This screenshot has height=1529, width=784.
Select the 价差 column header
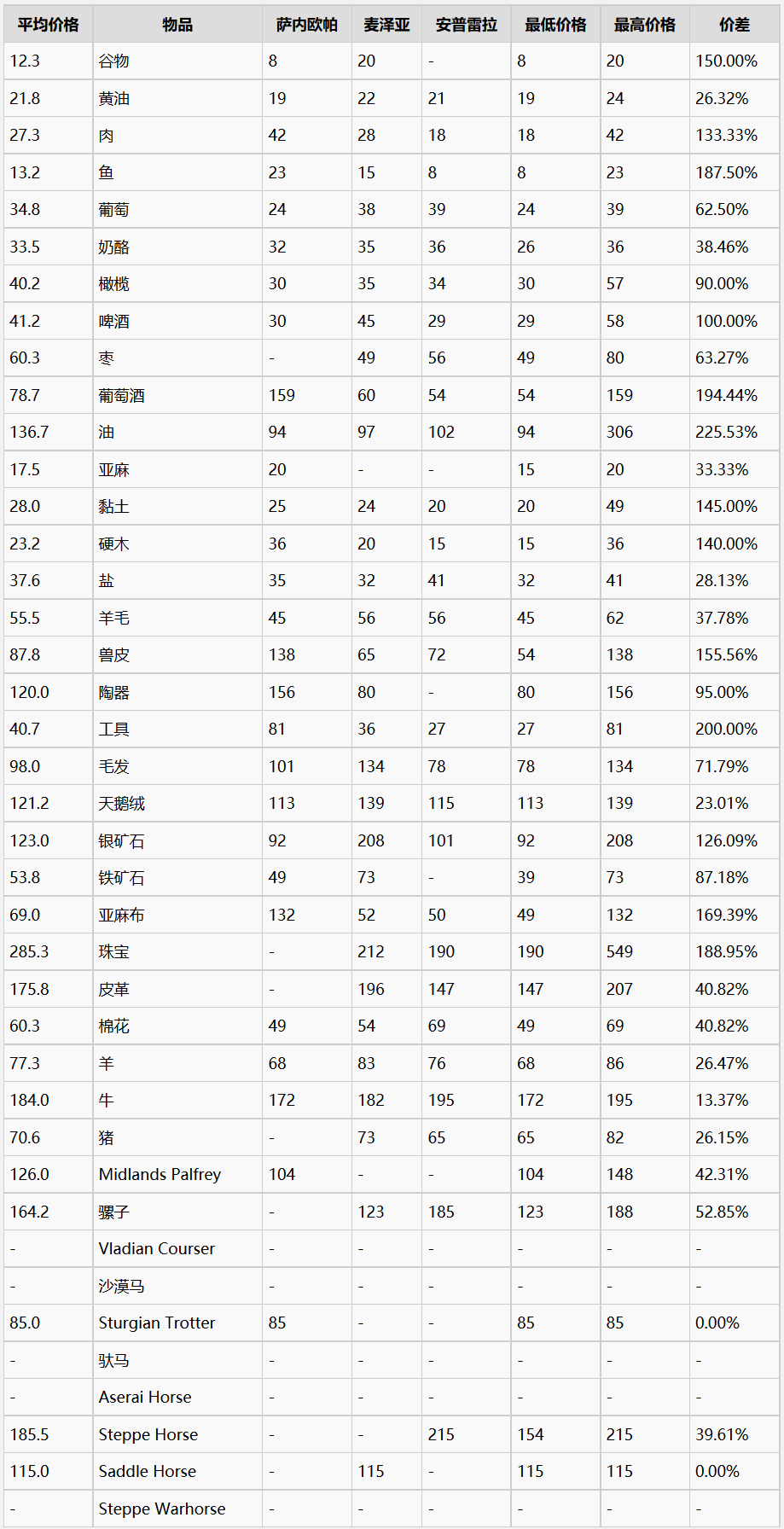[x=735, y=25]
